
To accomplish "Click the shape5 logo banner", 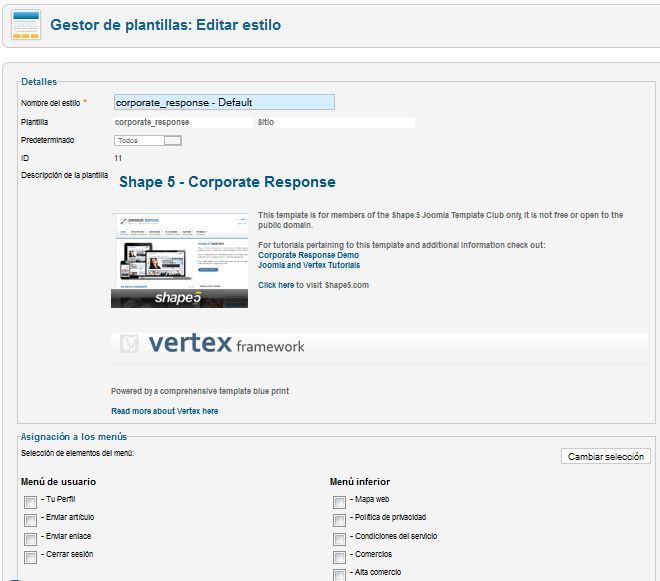I will coord(179,298).
